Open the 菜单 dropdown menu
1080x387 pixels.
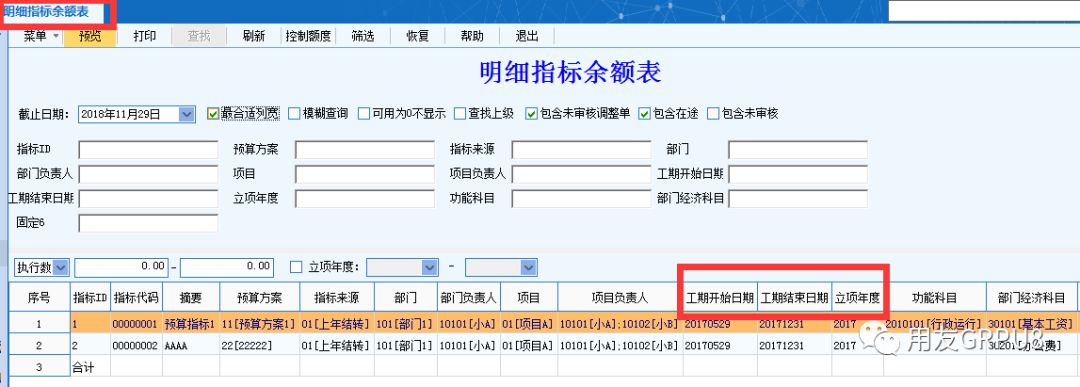point(41,36)
